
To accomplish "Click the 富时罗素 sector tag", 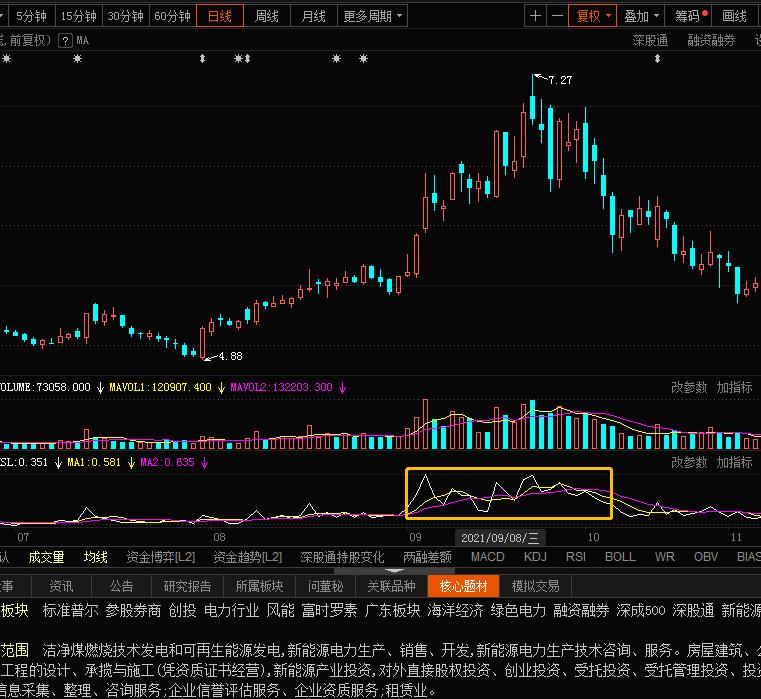I will coord(330,610).
